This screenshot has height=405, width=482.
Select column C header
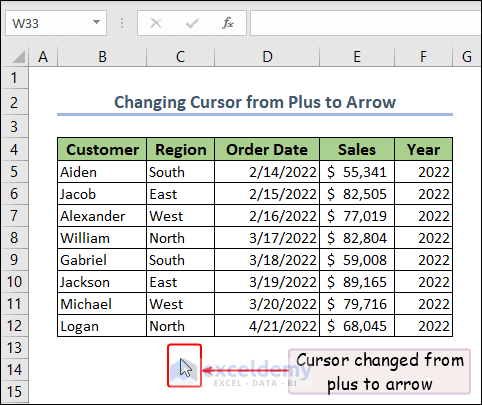tap(180, 57)
